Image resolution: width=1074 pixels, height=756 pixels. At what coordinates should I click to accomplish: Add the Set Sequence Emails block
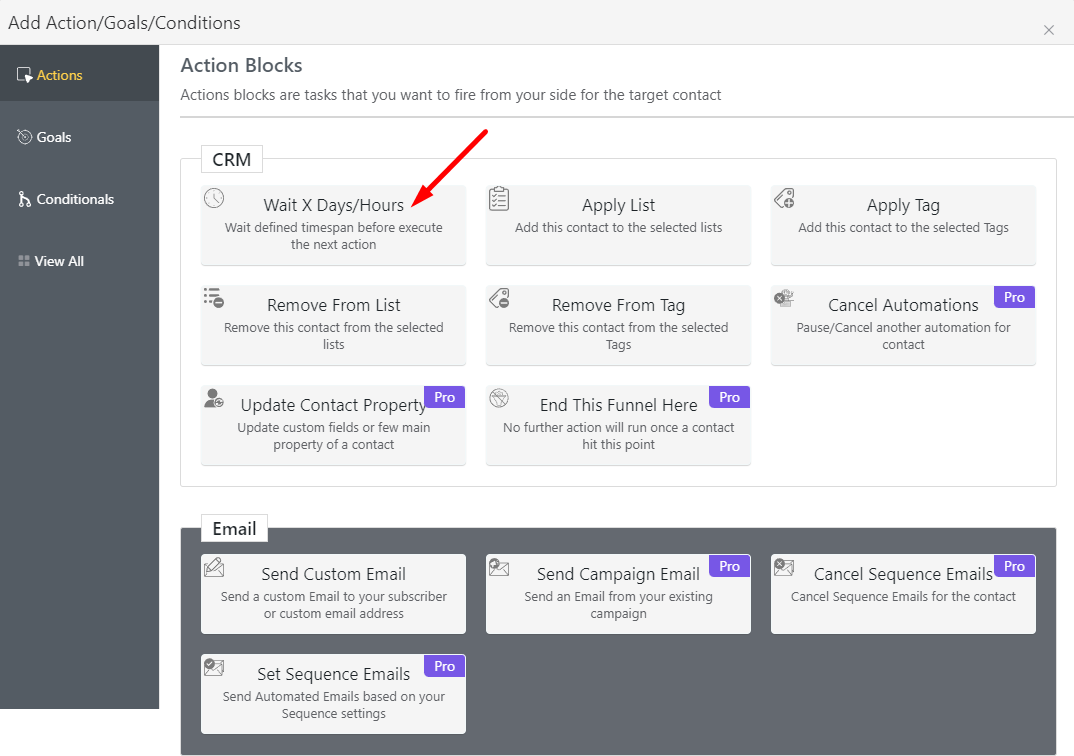tap(334, 694)
